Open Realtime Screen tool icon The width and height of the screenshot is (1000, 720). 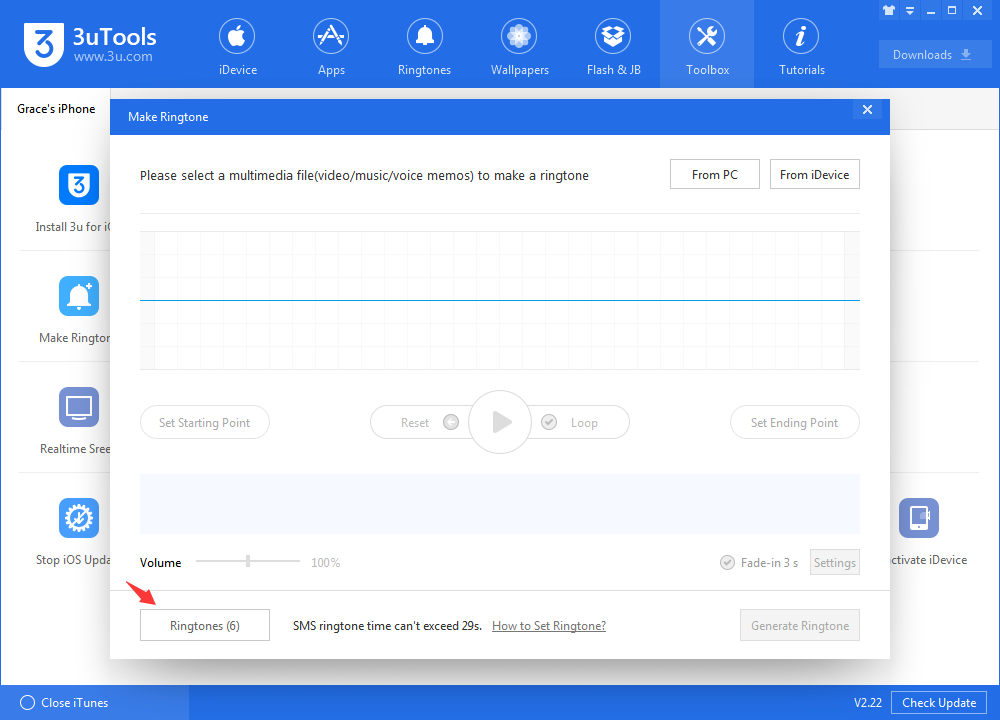[79, 407]
